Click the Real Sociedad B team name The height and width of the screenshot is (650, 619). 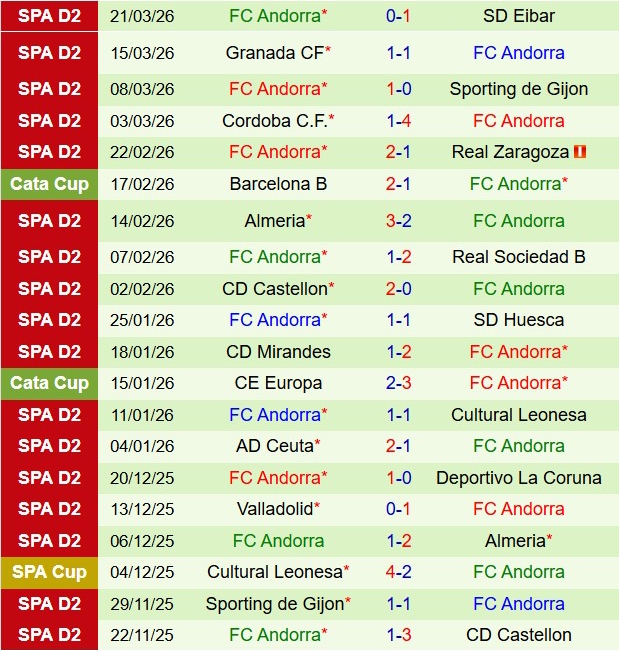tap(518, 257)
